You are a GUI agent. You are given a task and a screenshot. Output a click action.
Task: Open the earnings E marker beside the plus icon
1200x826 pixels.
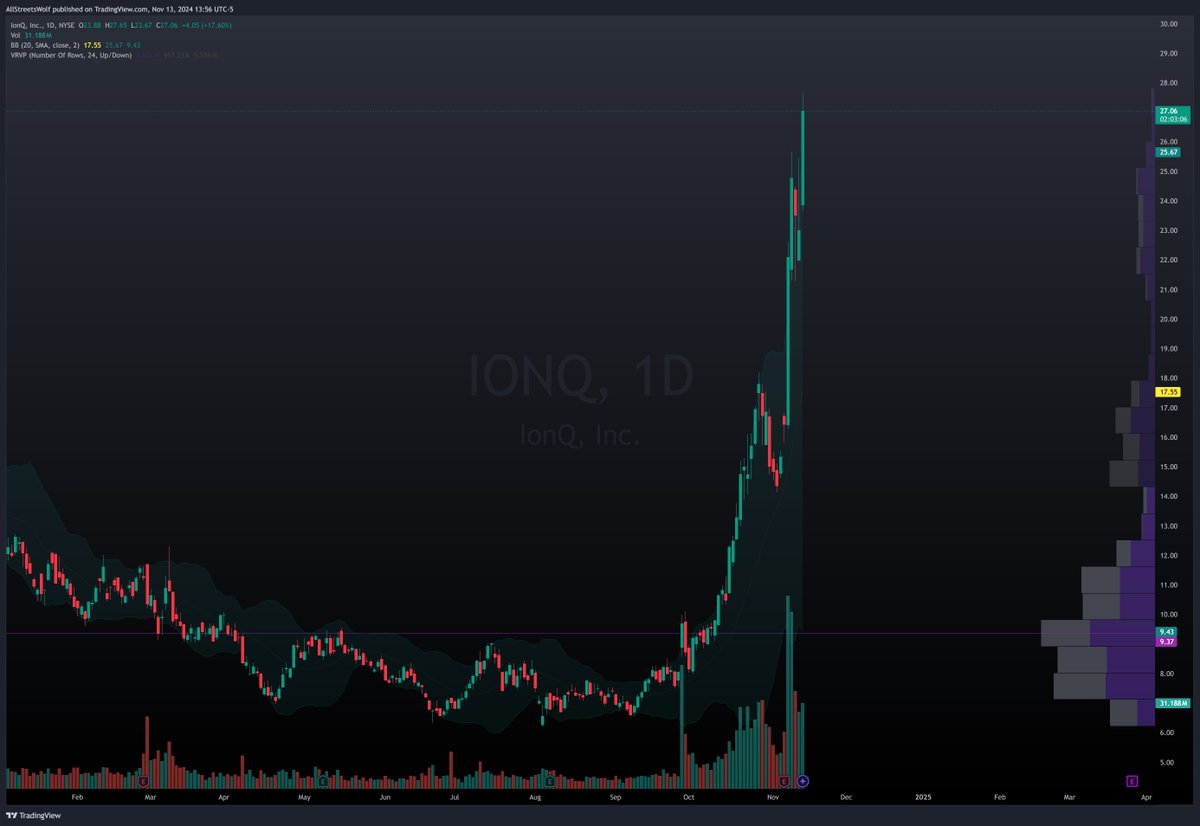785,780
